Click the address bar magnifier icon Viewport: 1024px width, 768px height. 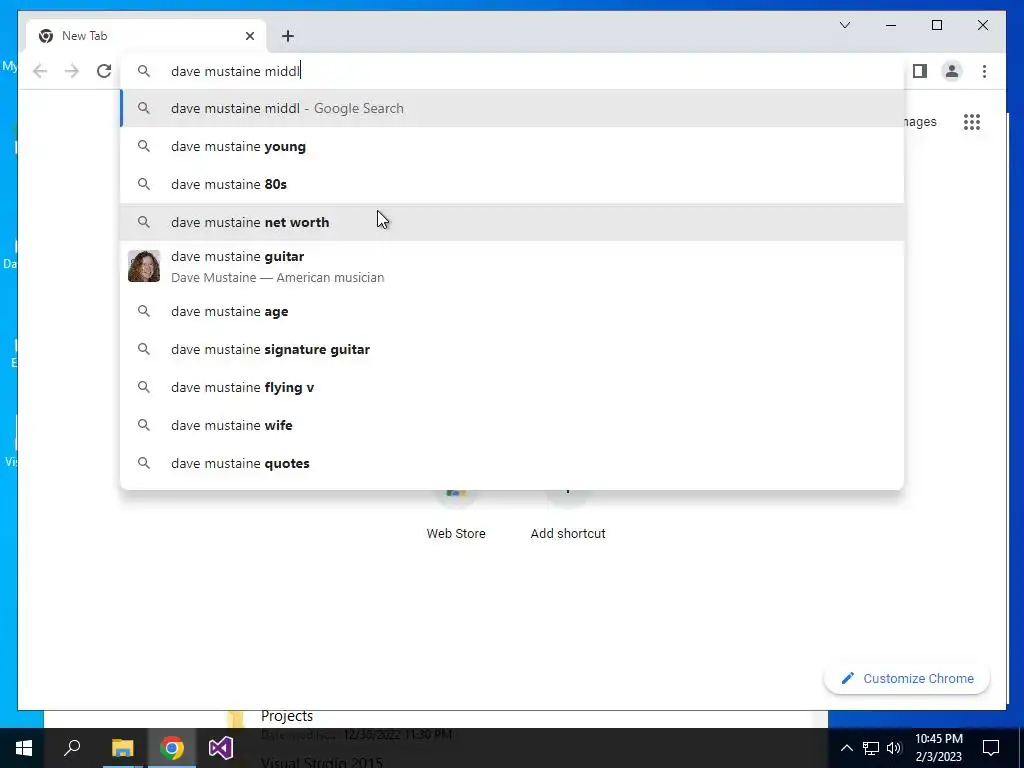[x=144, y=71]
